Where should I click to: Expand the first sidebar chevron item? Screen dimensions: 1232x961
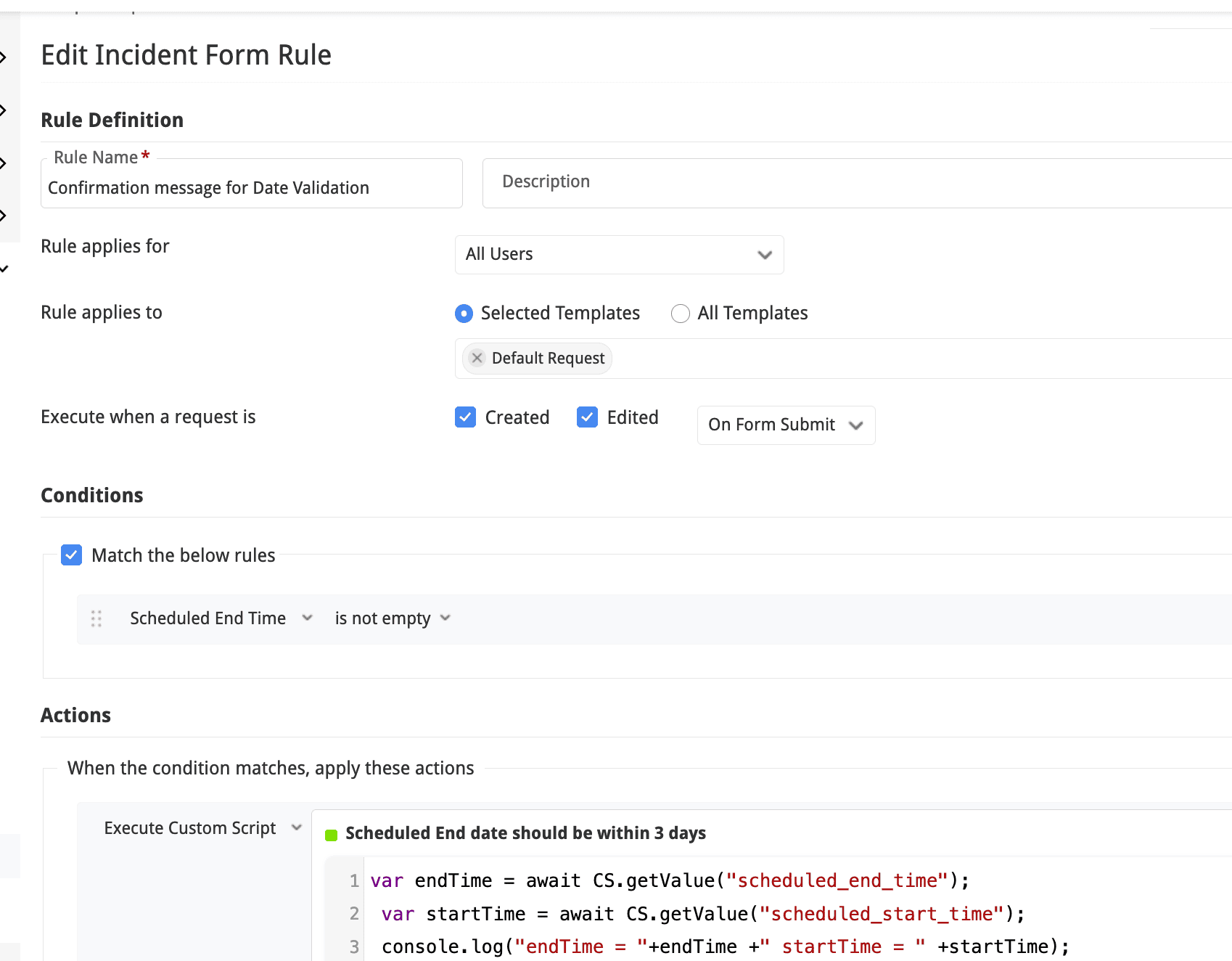pyautogui.click(x=4, y=57)
